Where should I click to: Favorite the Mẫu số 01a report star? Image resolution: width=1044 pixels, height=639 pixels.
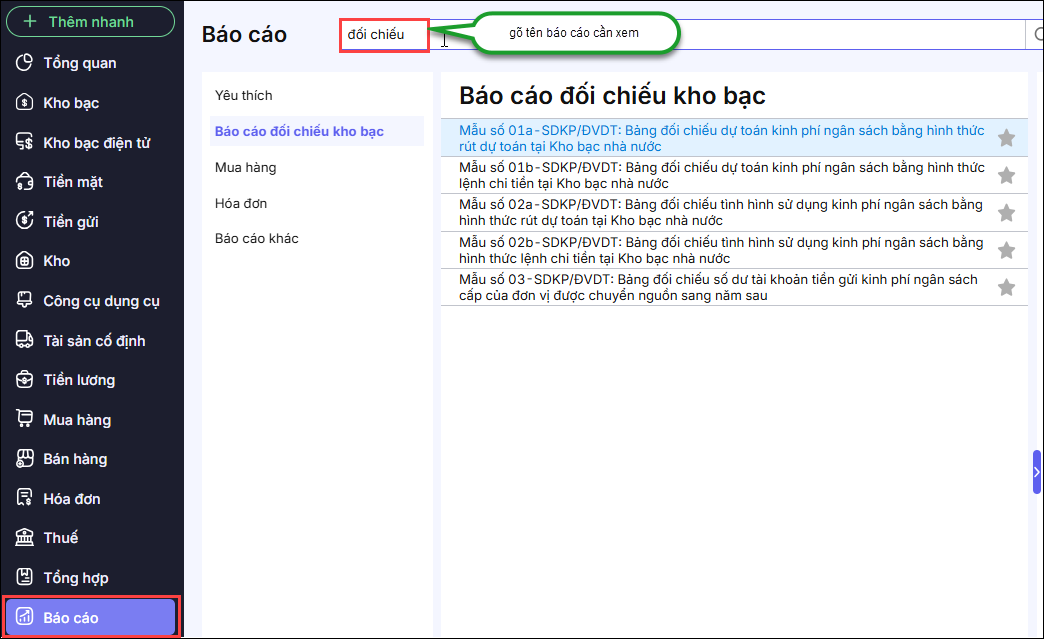click(x=1006, y=138)
